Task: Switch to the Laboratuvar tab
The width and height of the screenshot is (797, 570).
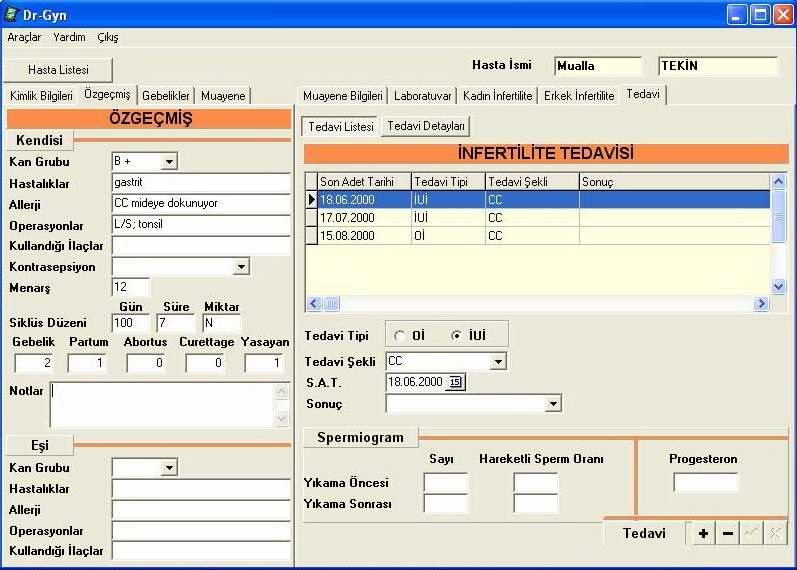Action: 422,96
